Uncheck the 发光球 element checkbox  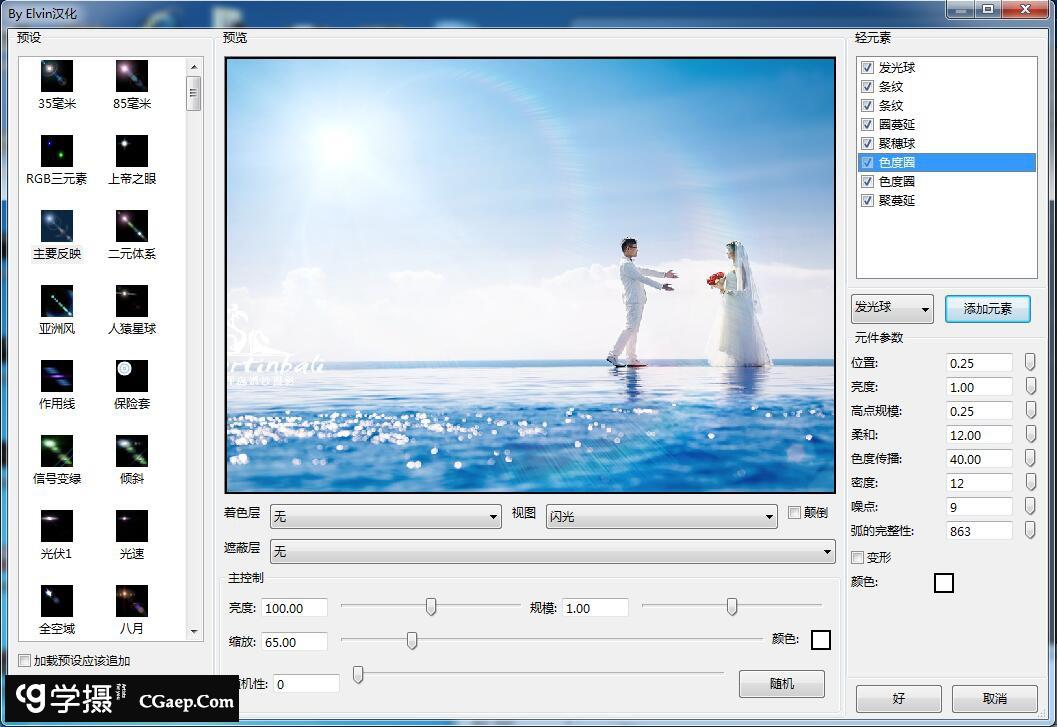pos(867,68)
